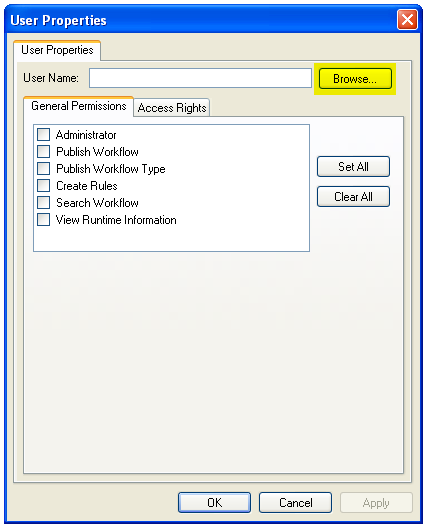Select the General Permissions tab

coord(78,106)
